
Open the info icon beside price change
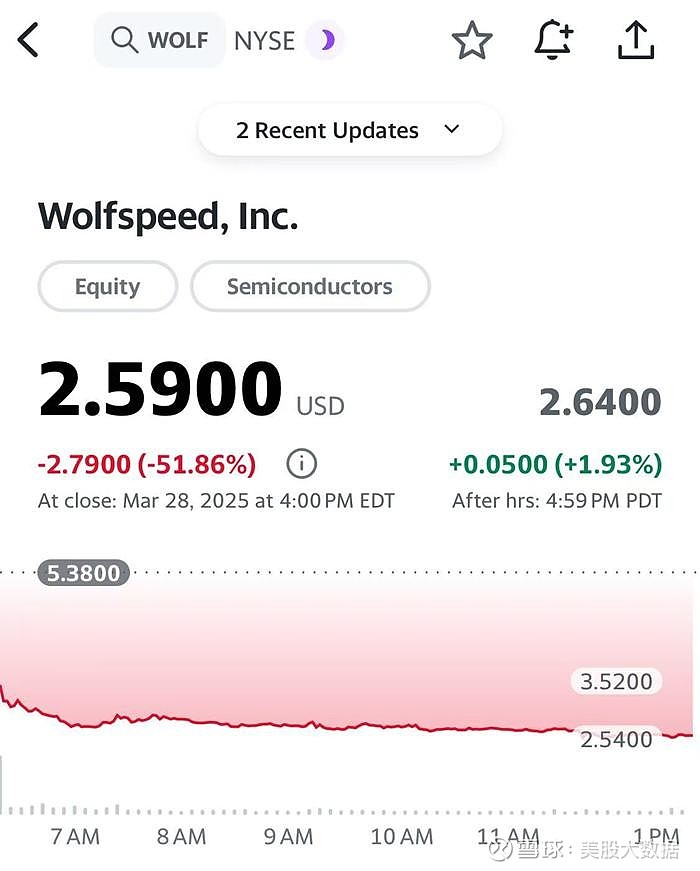(x=301, y=464)
